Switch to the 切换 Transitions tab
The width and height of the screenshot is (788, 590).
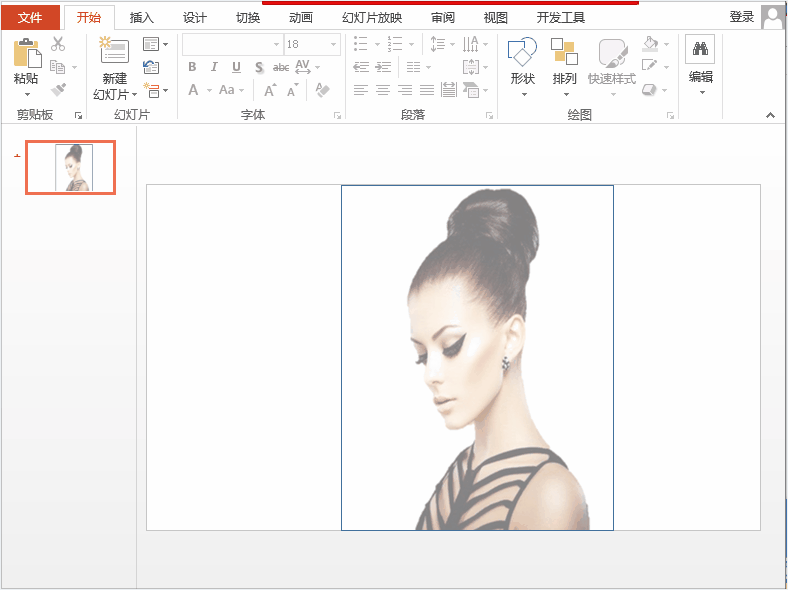[x=248, y=18]
